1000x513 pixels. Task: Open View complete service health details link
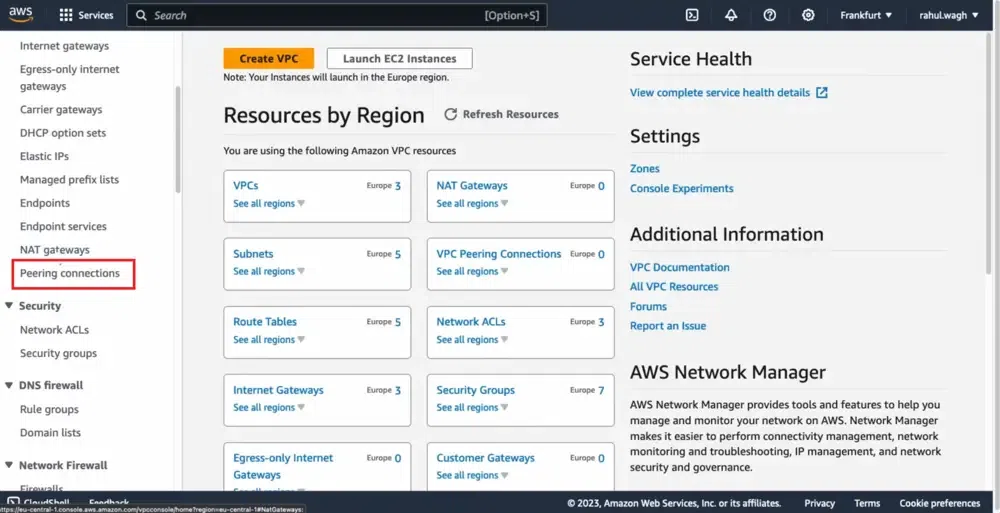(720, 93)
